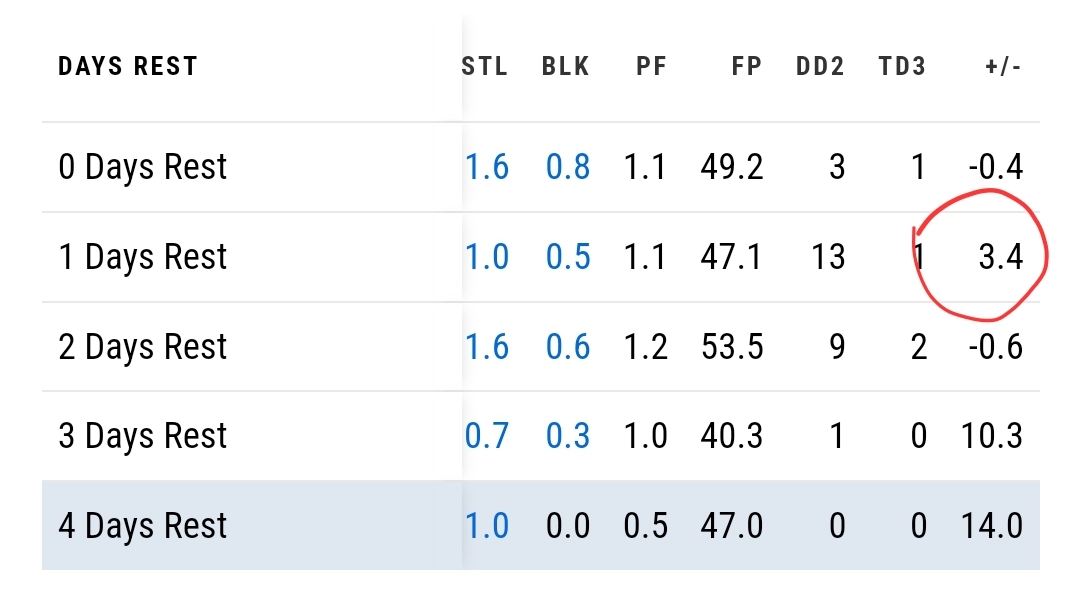Open 0.6 blocks link for 2 Days Rest
The image size is (1080, 594).
click(568, 347)
